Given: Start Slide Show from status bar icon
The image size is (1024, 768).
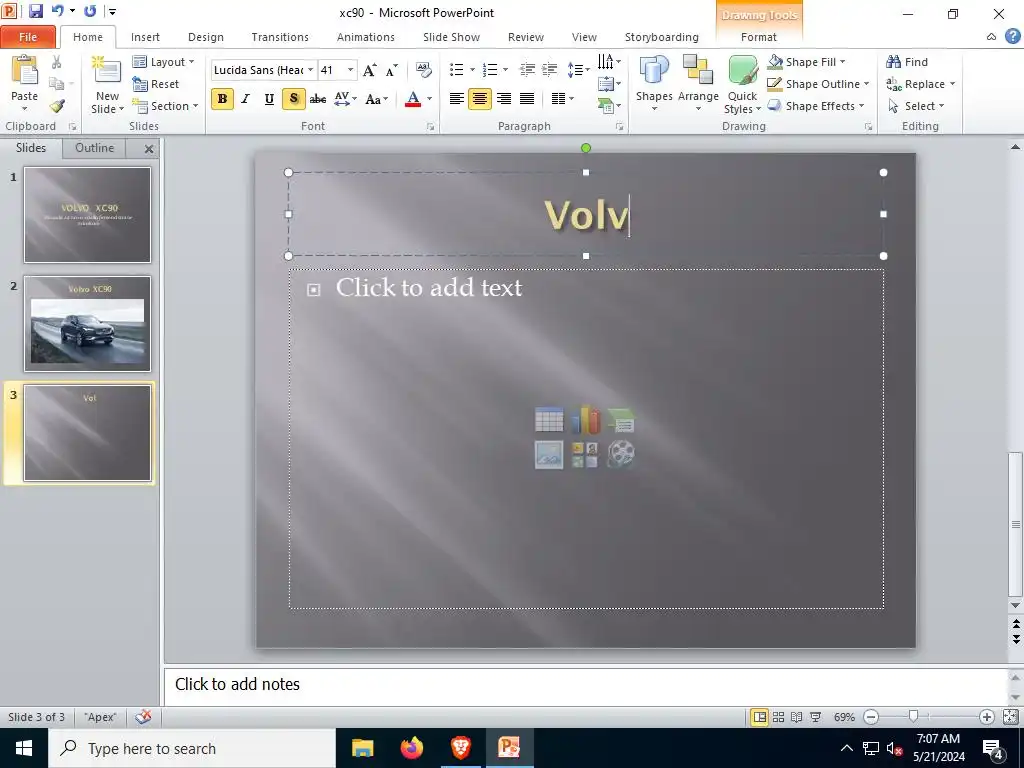Looking at the screenshot, I should [x=816, y=717].
